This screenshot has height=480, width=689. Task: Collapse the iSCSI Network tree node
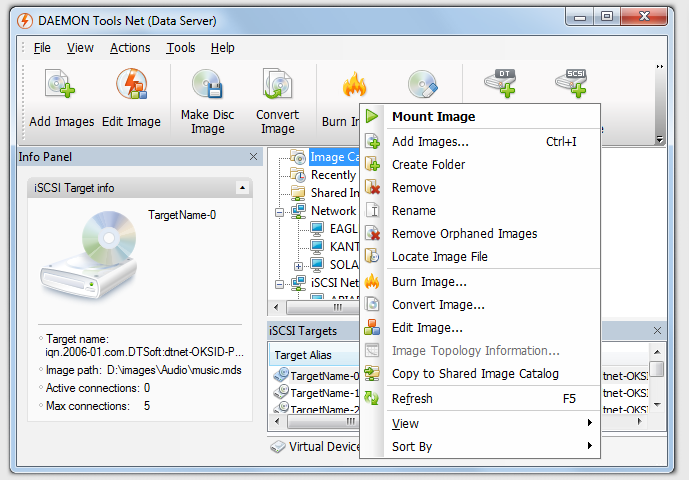(279, 285)
